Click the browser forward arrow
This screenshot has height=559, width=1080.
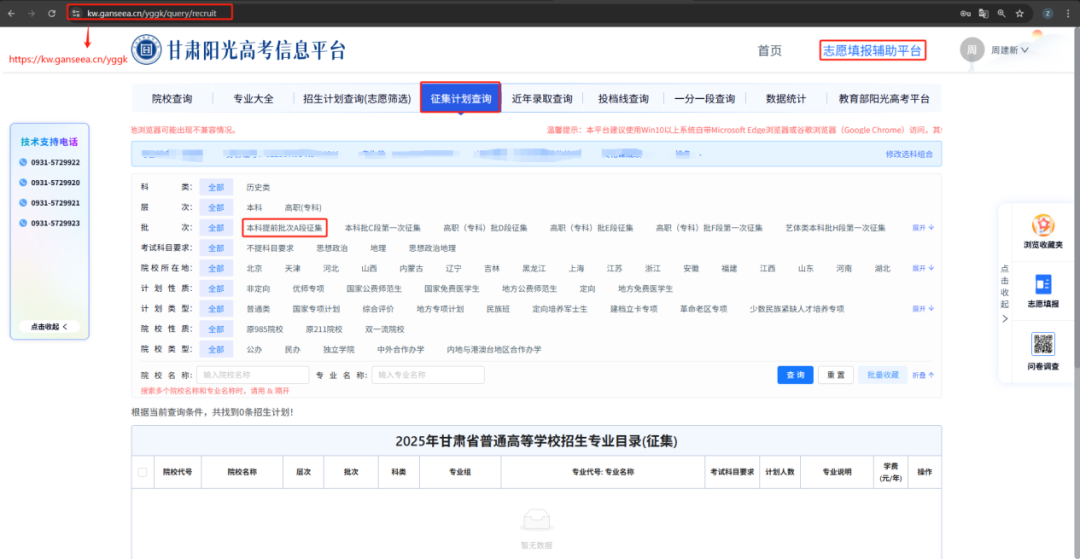(31, 13)
